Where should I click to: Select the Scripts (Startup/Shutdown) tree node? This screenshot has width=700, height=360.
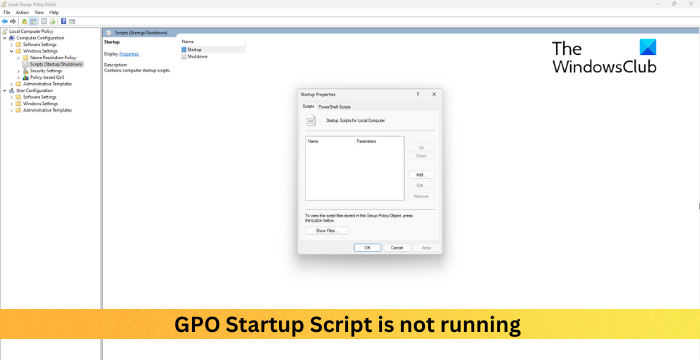coord(53,64)
